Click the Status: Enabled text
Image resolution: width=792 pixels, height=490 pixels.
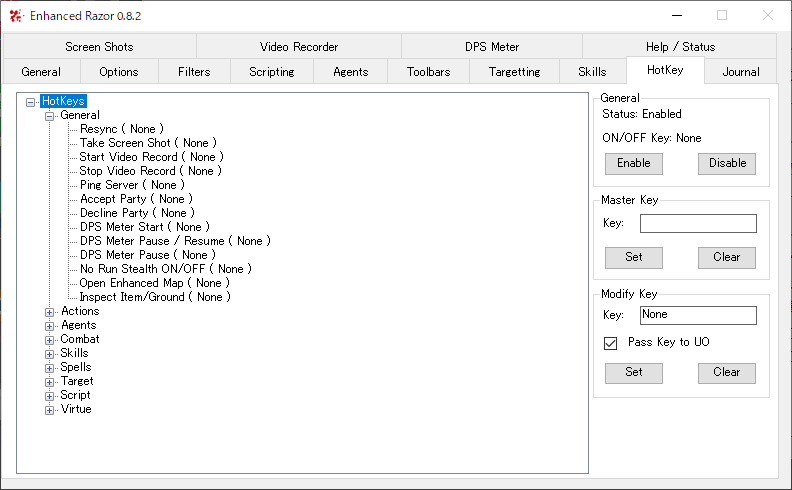[x=641, y=114]
